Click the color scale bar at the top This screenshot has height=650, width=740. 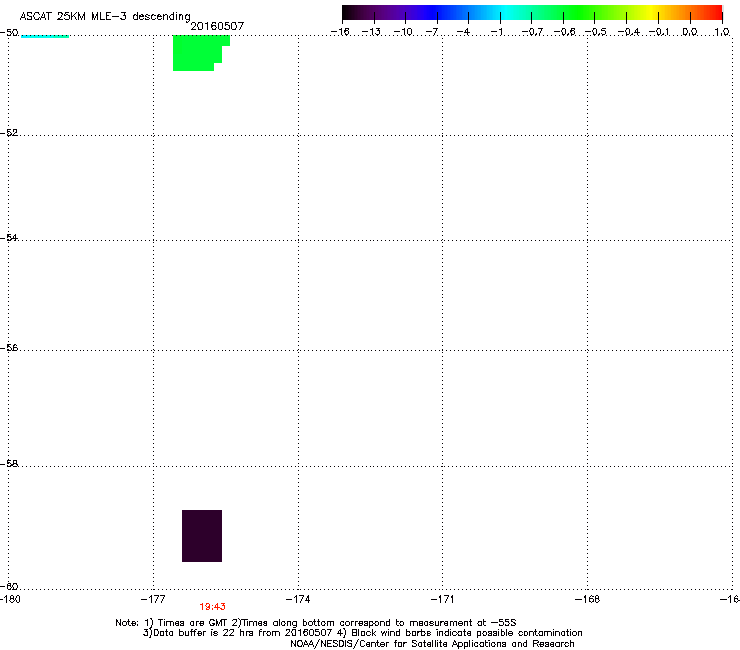click(x=532, y=13)
